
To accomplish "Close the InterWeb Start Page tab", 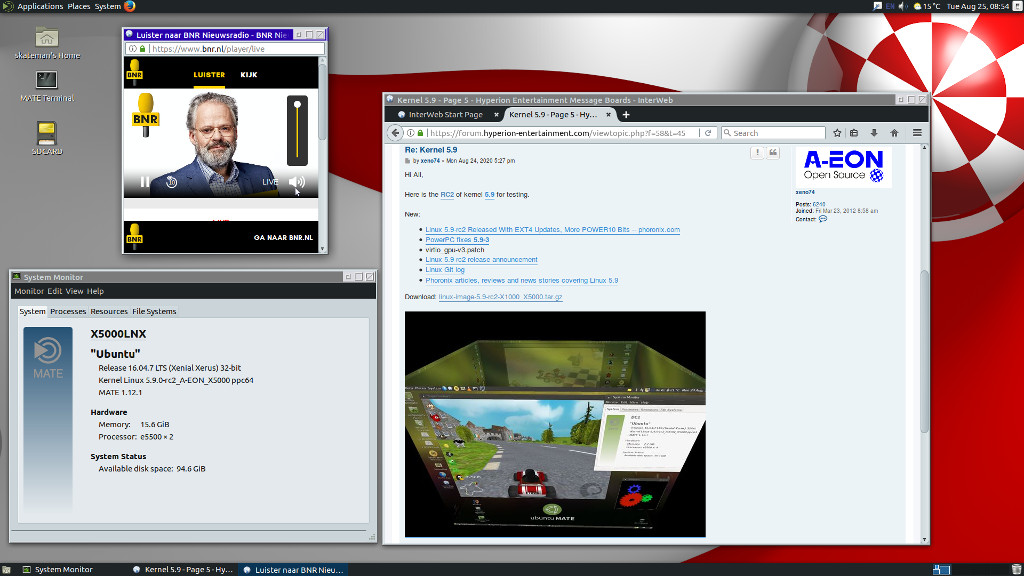I will (496, 115).
